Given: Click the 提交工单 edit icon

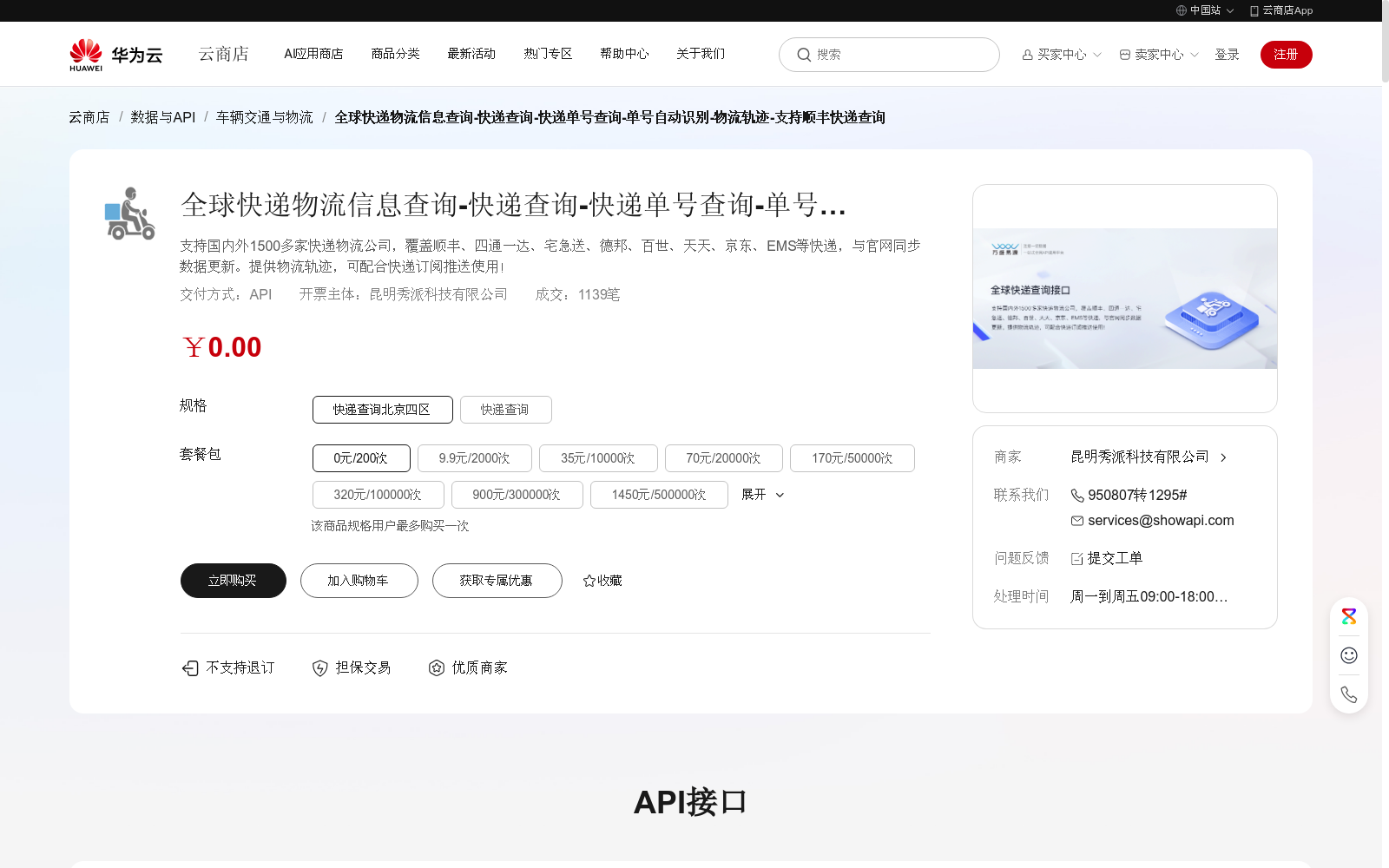Looking at the screenshot, I should [1077, 559].
